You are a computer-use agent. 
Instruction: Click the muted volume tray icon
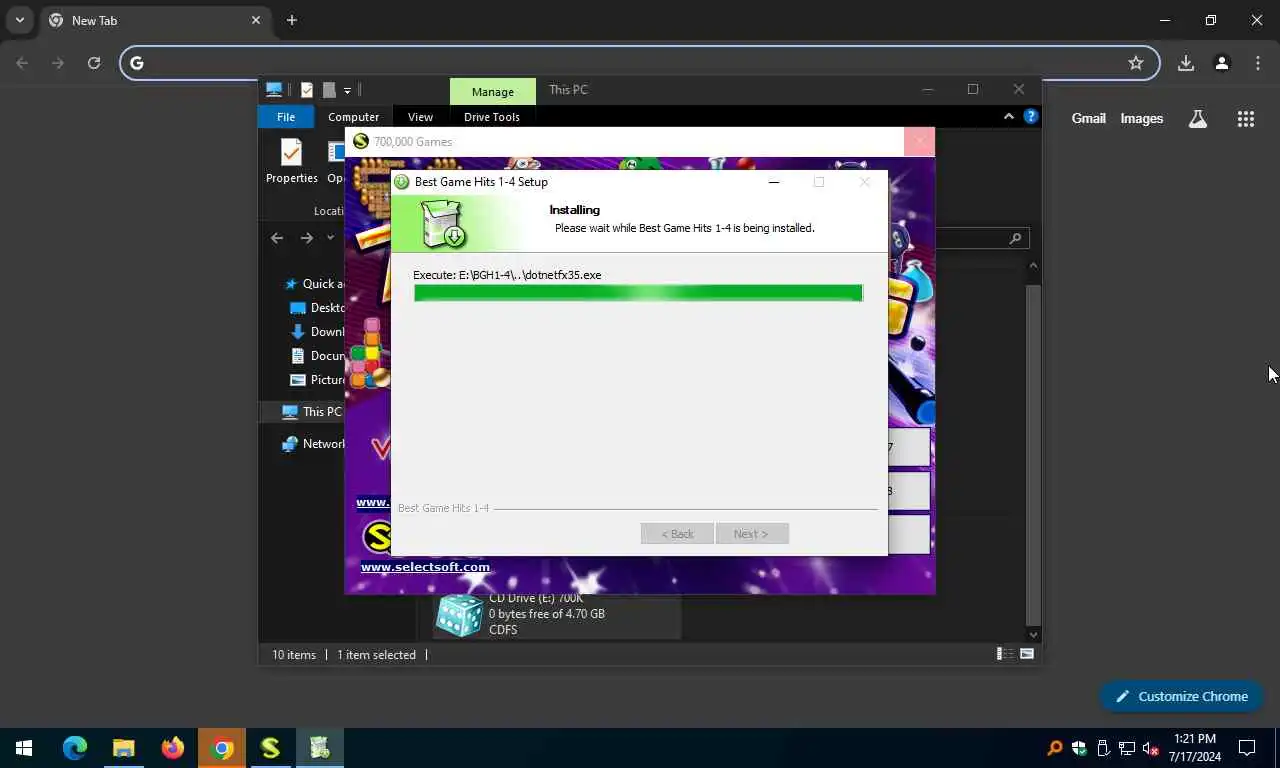[x=1151, y=748]
